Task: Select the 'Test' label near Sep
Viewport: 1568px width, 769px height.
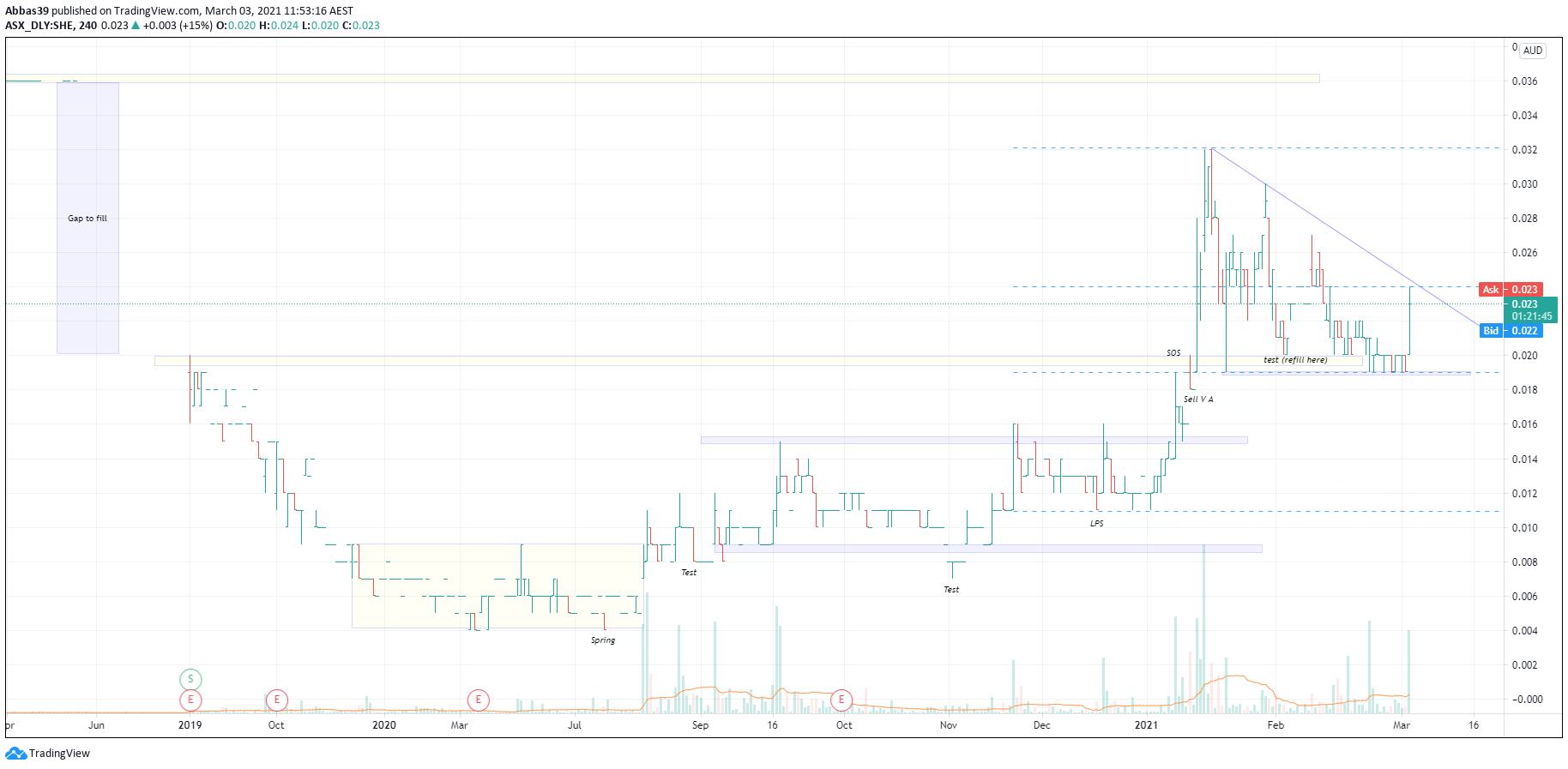Action: click(689, 573)
